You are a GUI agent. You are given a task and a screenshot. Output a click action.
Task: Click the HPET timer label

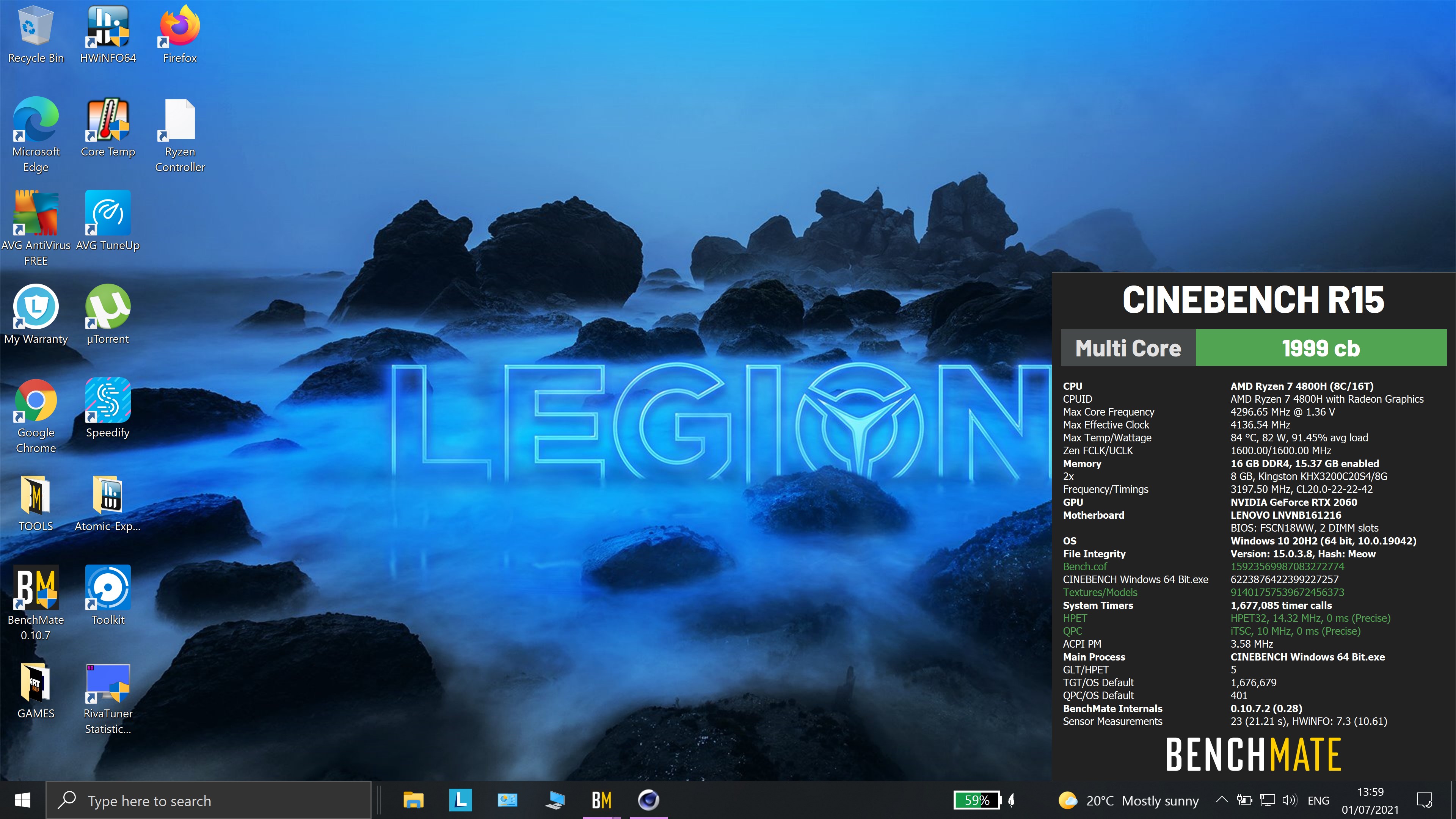tap(1075, 618)
